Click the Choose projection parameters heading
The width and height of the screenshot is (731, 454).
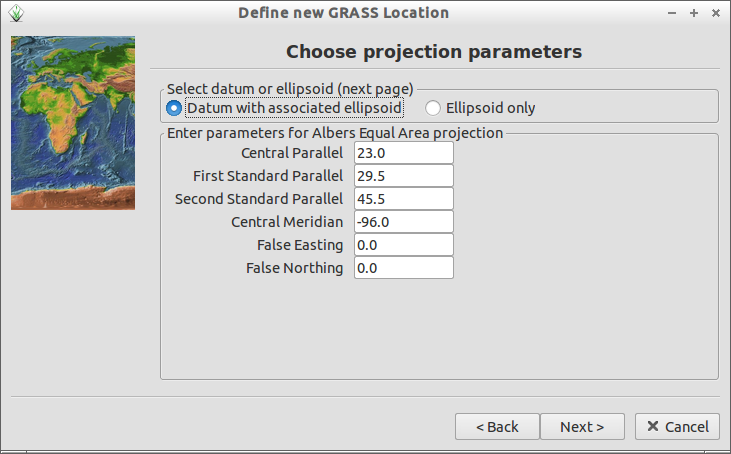click(434, 52)
